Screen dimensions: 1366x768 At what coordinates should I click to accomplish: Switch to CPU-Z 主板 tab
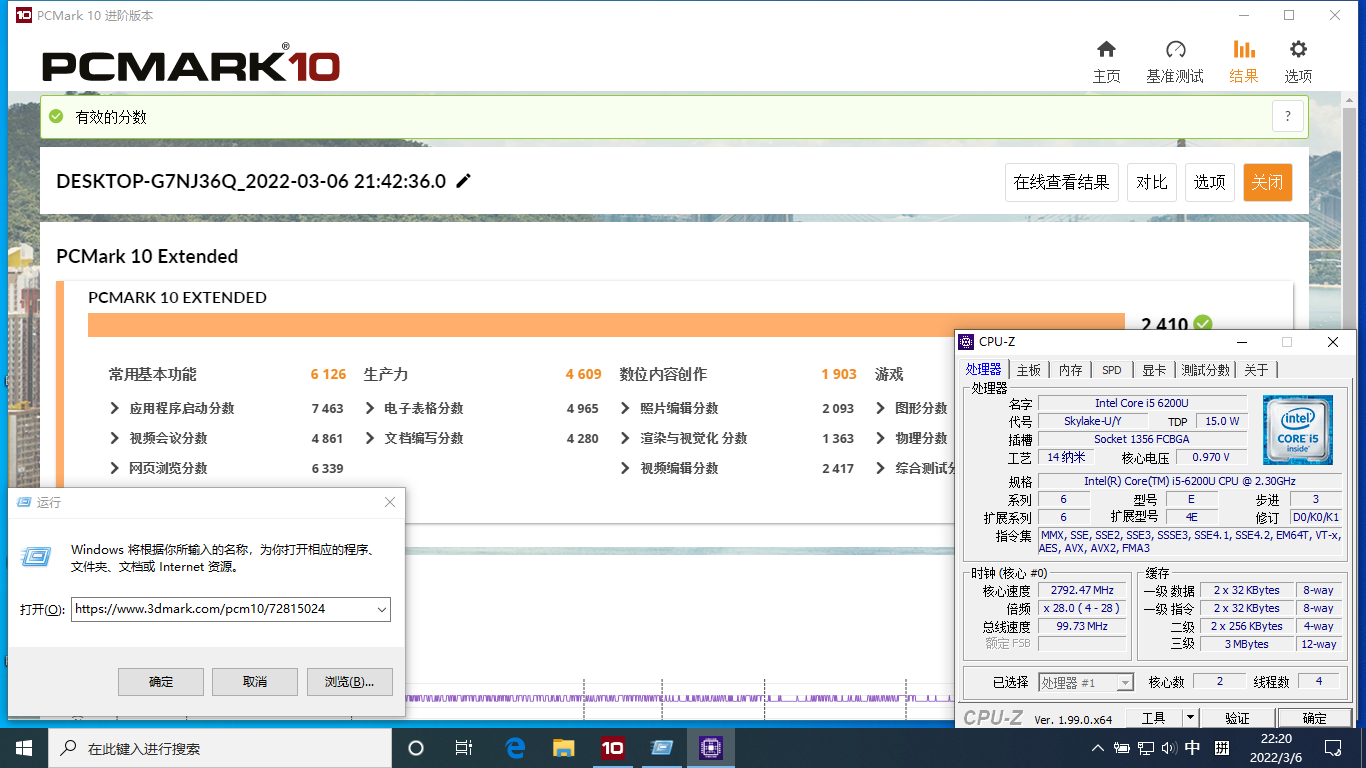click(1029, 370)
